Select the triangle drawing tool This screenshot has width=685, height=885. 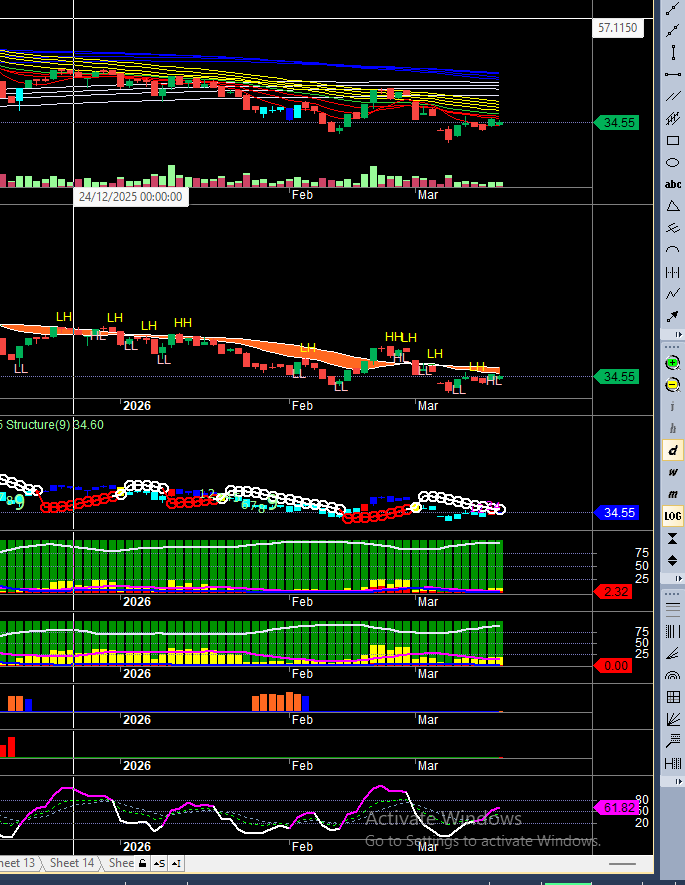673,206
